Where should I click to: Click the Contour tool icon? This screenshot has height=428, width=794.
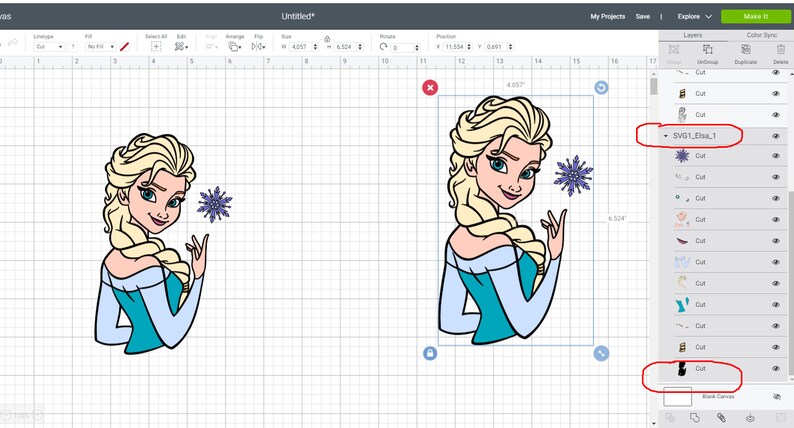[x=780, y=418]
